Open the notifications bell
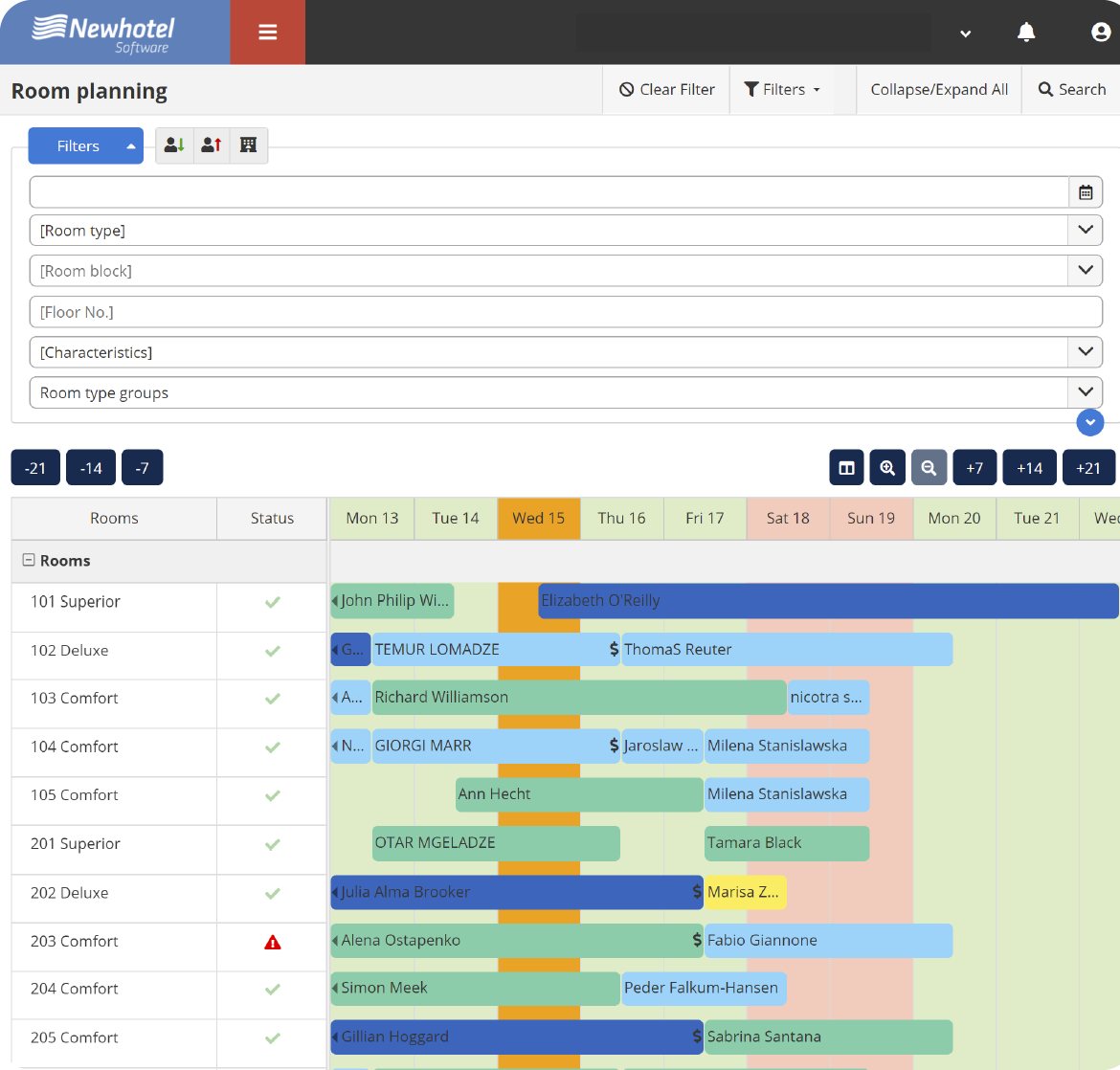This screenshot has width=1120, height=1070. tap(1026, 33)
